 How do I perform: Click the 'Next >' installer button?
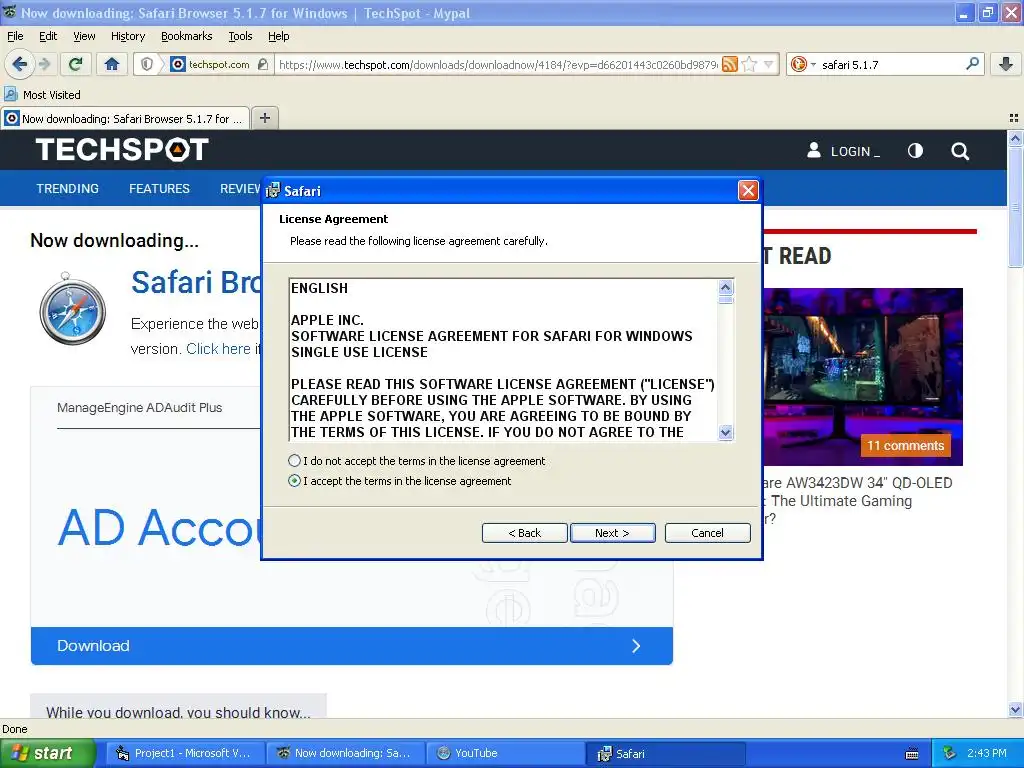613,533
